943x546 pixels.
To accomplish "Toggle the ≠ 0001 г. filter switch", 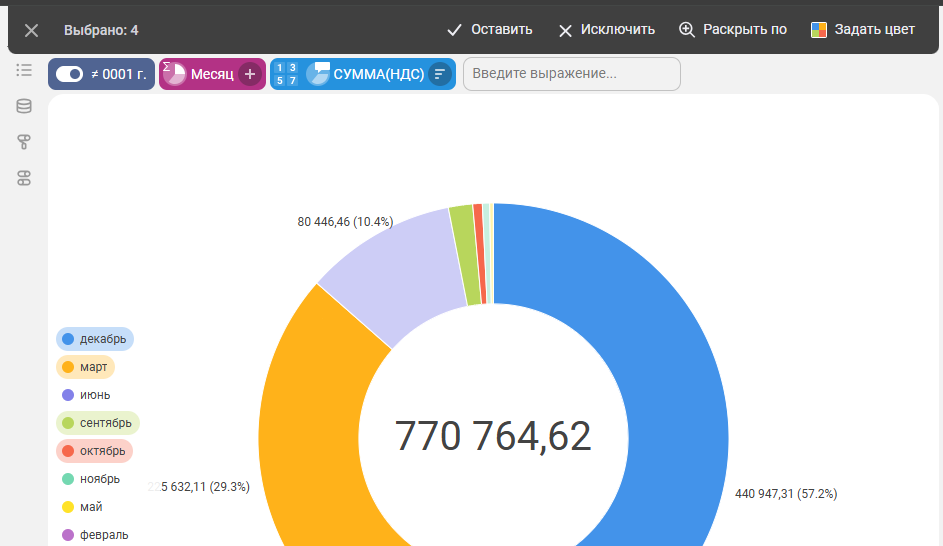I will (x=69, y=74).
